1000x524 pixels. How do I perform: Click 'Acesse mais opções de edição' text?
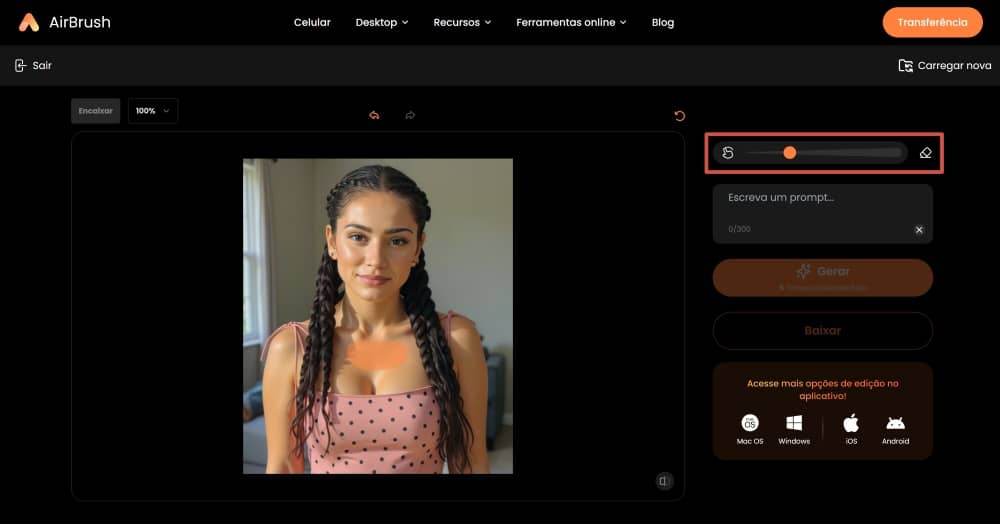[x=823, y=389]
